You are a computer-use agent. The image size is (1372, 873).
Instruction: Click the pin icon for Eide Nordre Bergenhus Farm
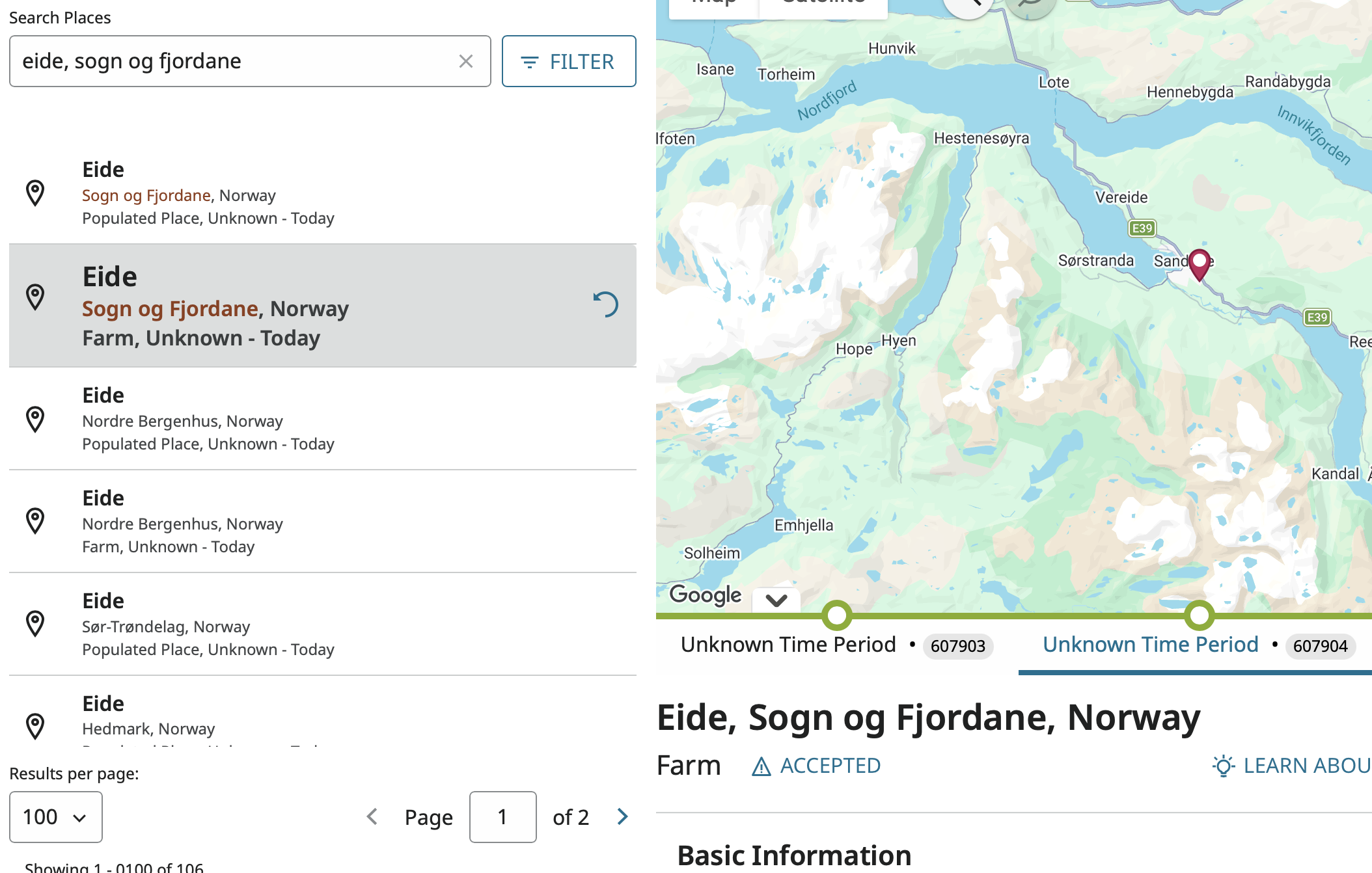point(35,521)
